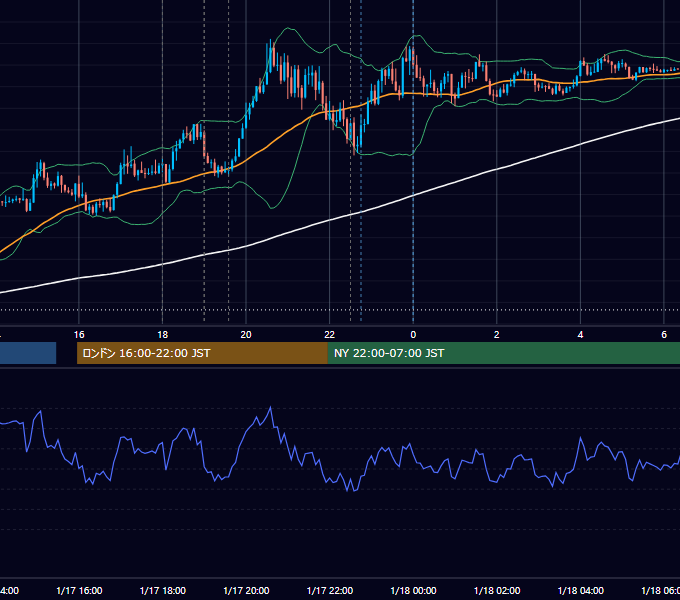Click the 1/17 16:00 time label
Viewport: 680px width, 600px height.
79,590
